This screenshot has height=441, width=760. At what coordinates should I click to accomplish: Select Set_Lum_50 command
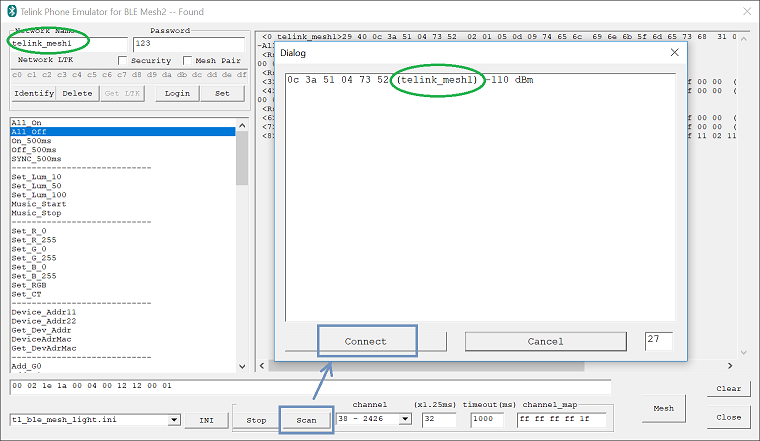[x=123, y=186]
